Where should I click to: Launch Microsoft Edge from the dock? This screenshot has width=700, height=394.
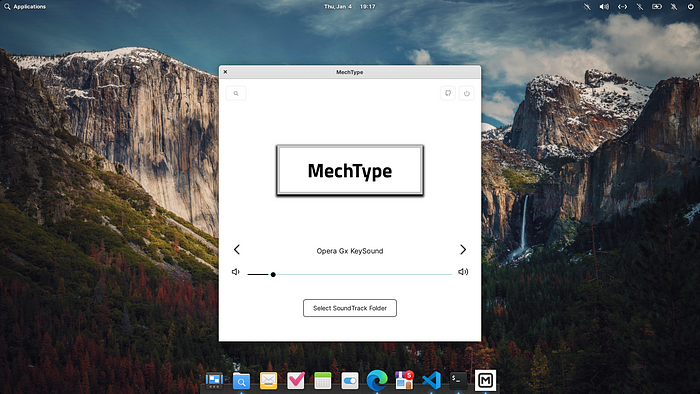(x=377, y=380)
